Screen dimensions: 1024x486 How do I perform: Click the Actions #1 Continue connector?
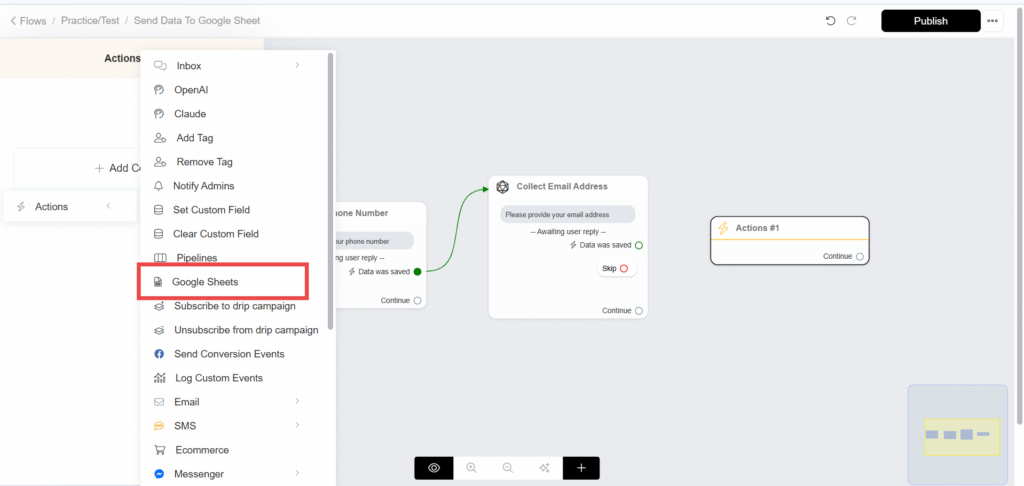[x=859, y=256]
